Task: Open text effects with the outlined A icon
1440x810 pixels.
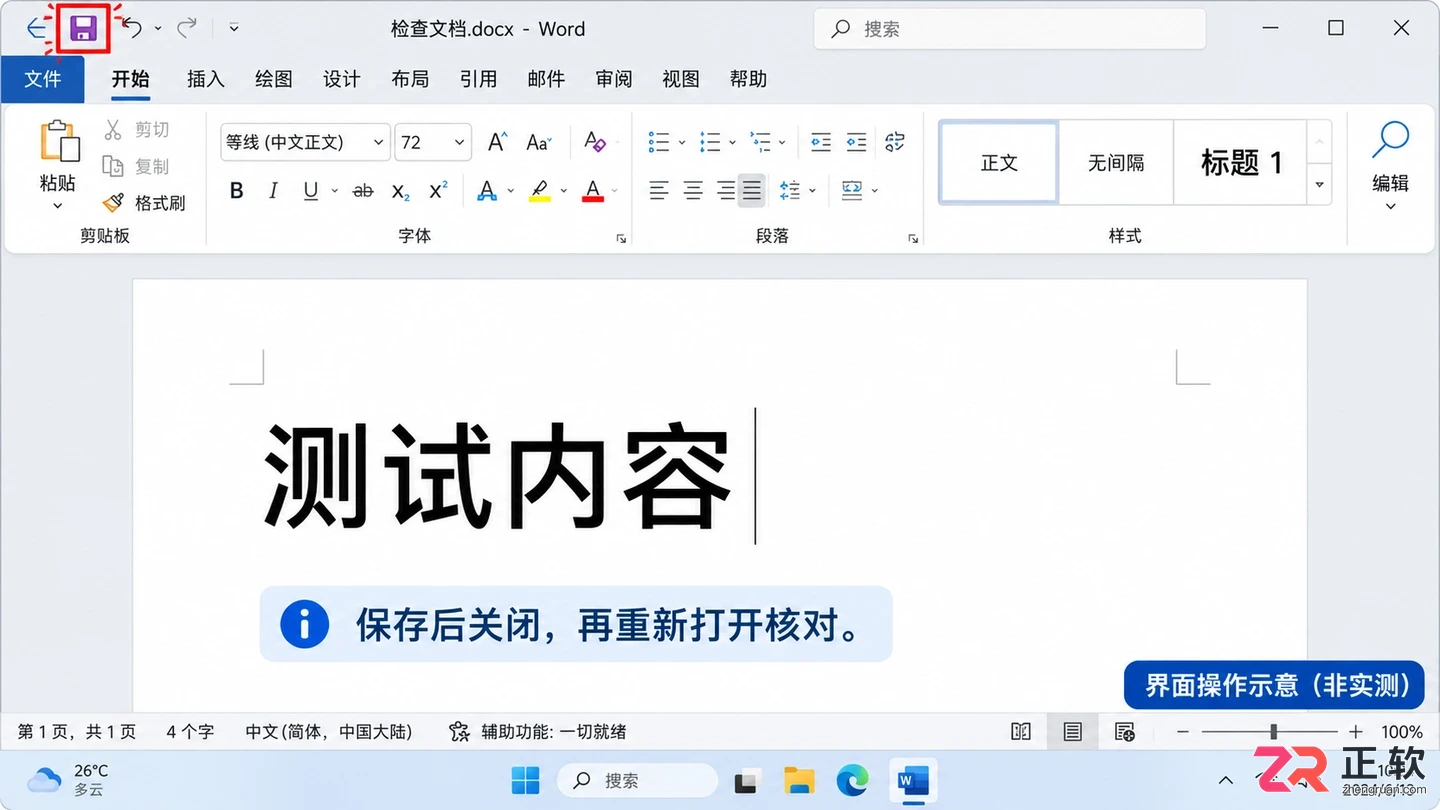Action: (x=487, y=190)
